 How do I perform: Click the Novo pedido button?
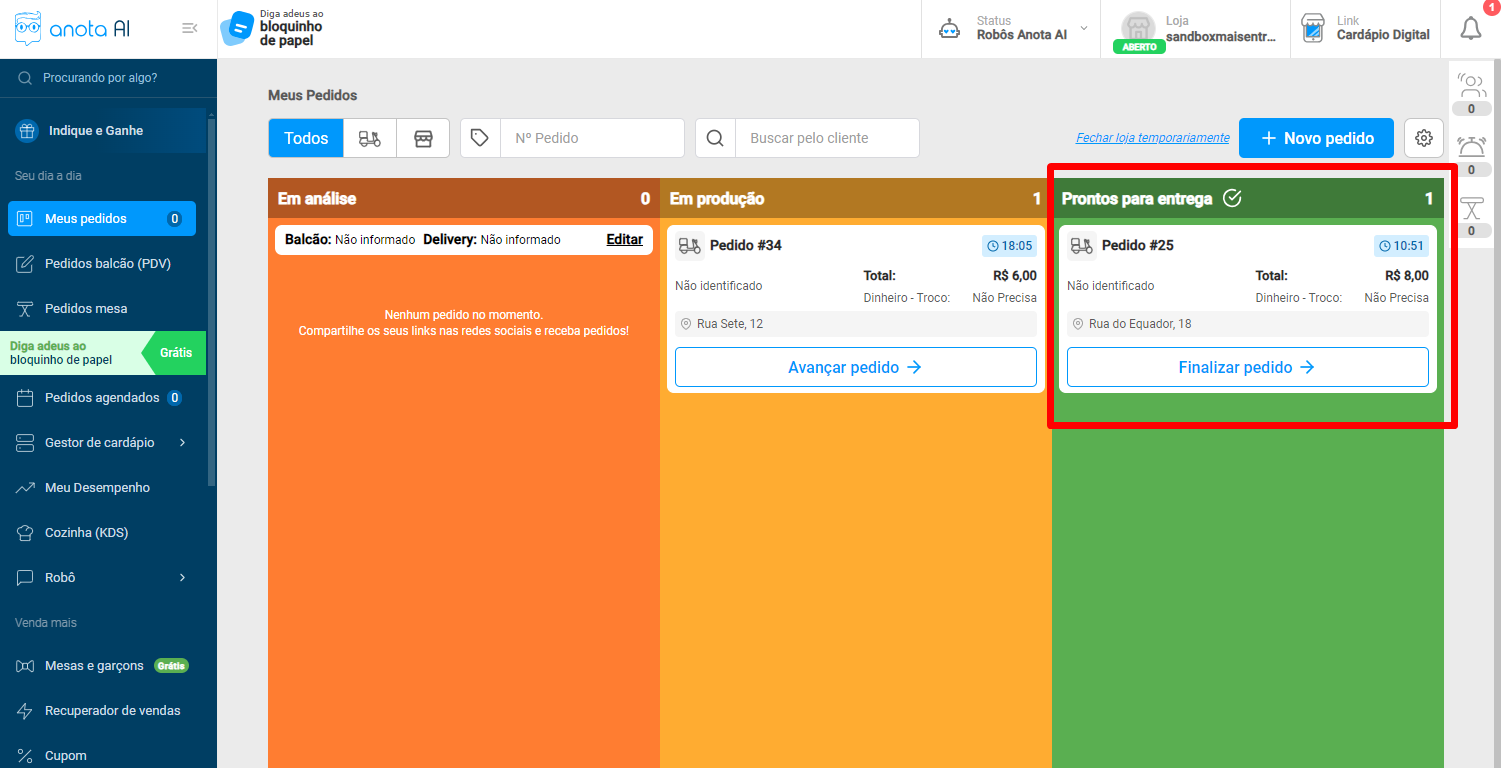pos(1316,138)
